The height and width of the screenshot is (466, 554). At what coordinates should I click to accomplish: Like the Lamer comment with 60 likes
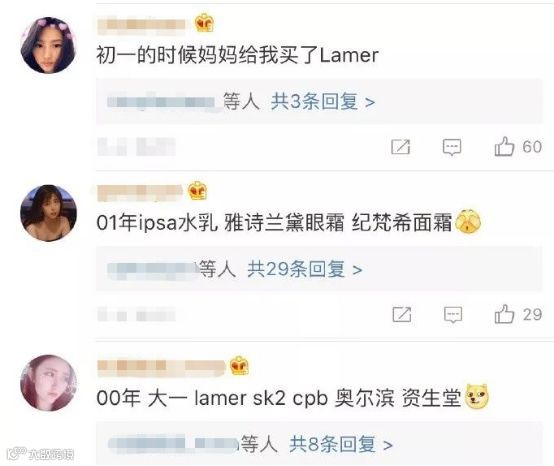pyautogui.click(x=504, y=146)
